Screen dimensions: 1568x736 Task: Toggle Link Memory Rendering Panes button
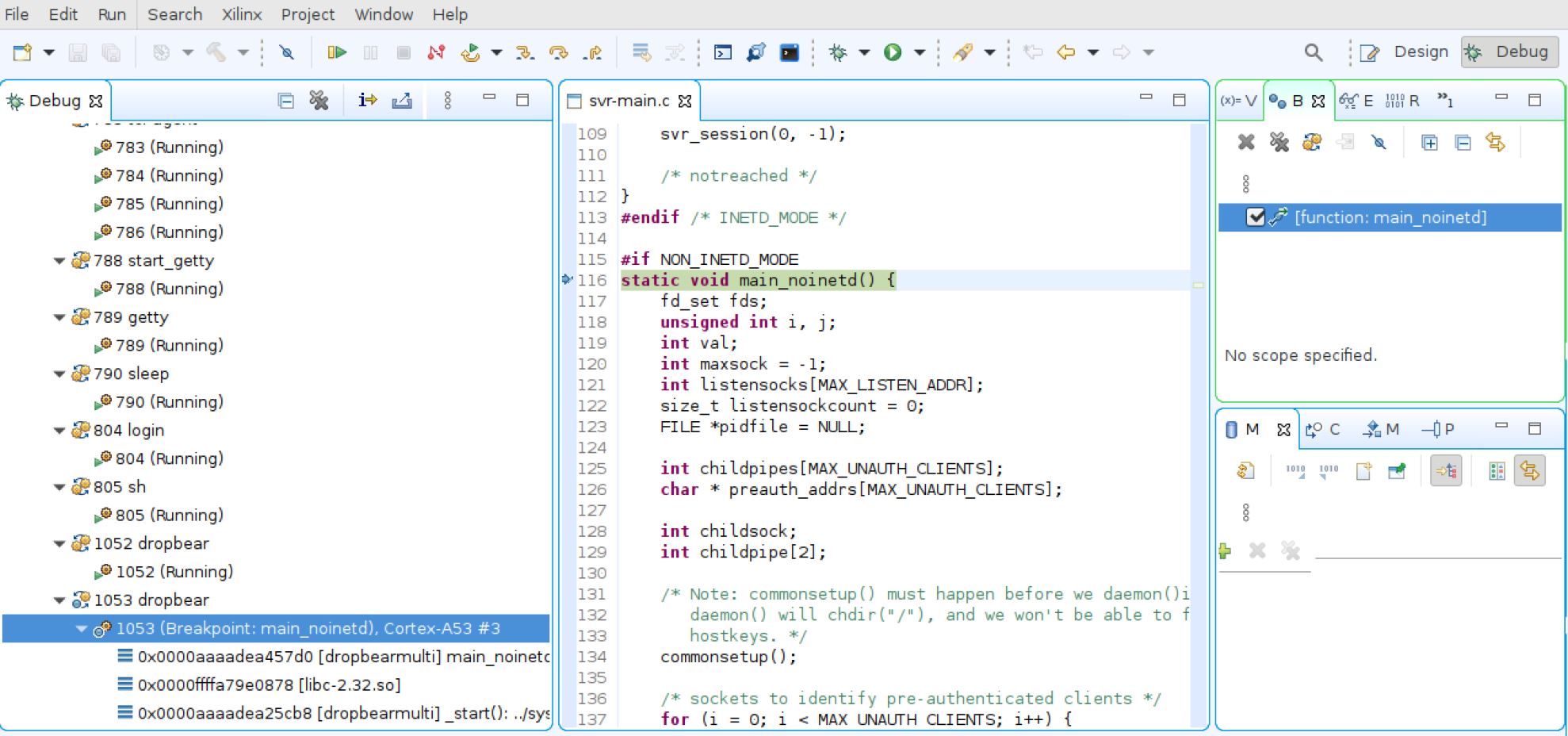(1529, 471)
